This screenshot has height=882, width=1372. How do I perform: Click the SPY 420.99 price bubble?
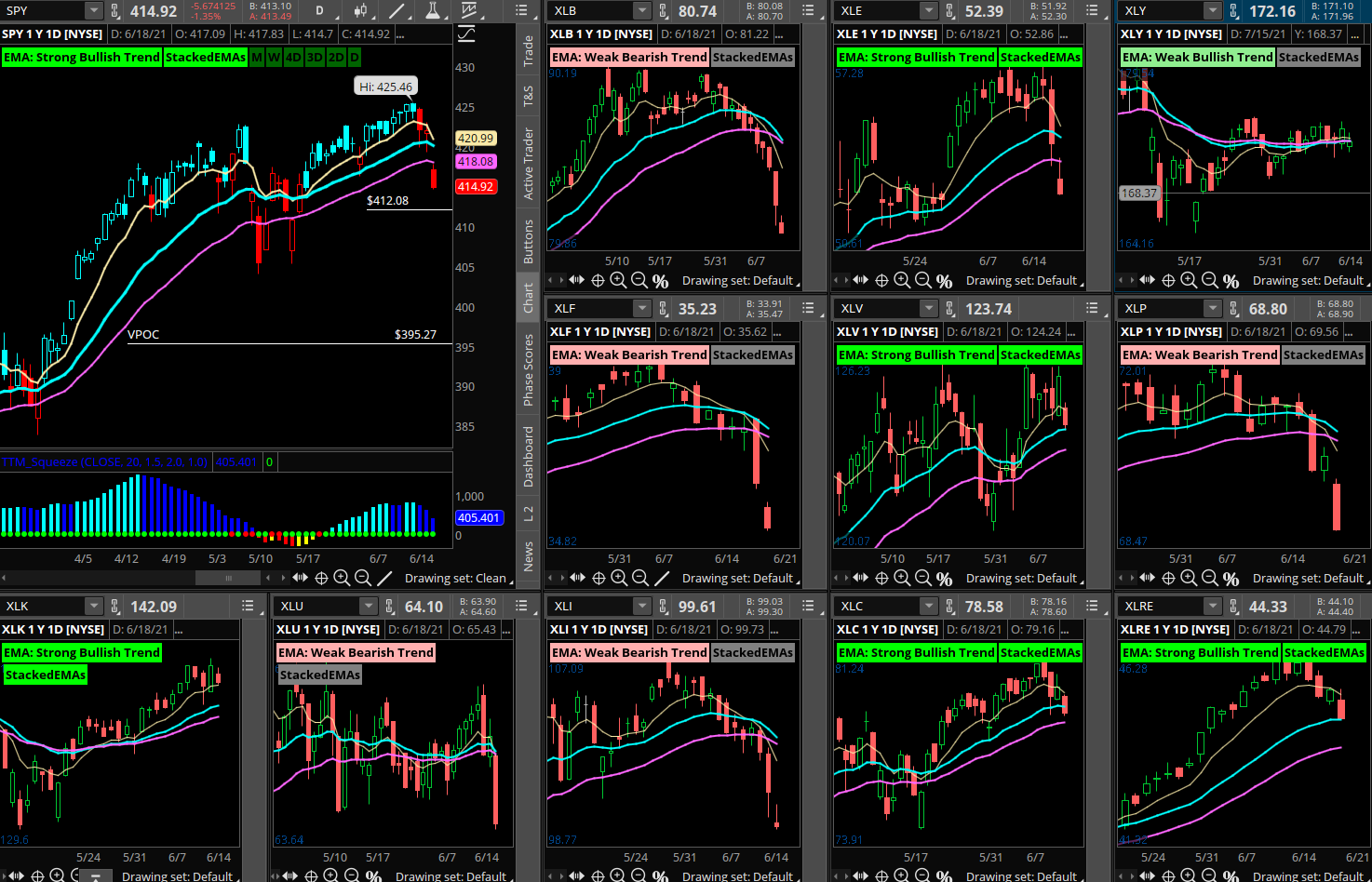(476, 139)
